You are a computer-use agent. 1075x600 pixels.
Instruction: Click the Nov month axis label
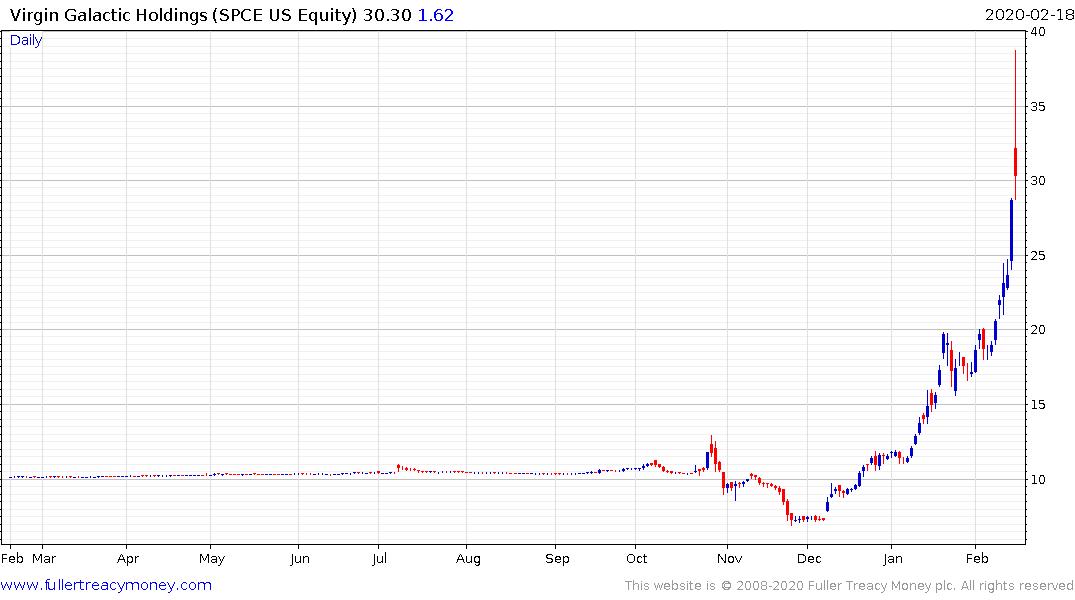pyautogui.click(x=729, y=558)
